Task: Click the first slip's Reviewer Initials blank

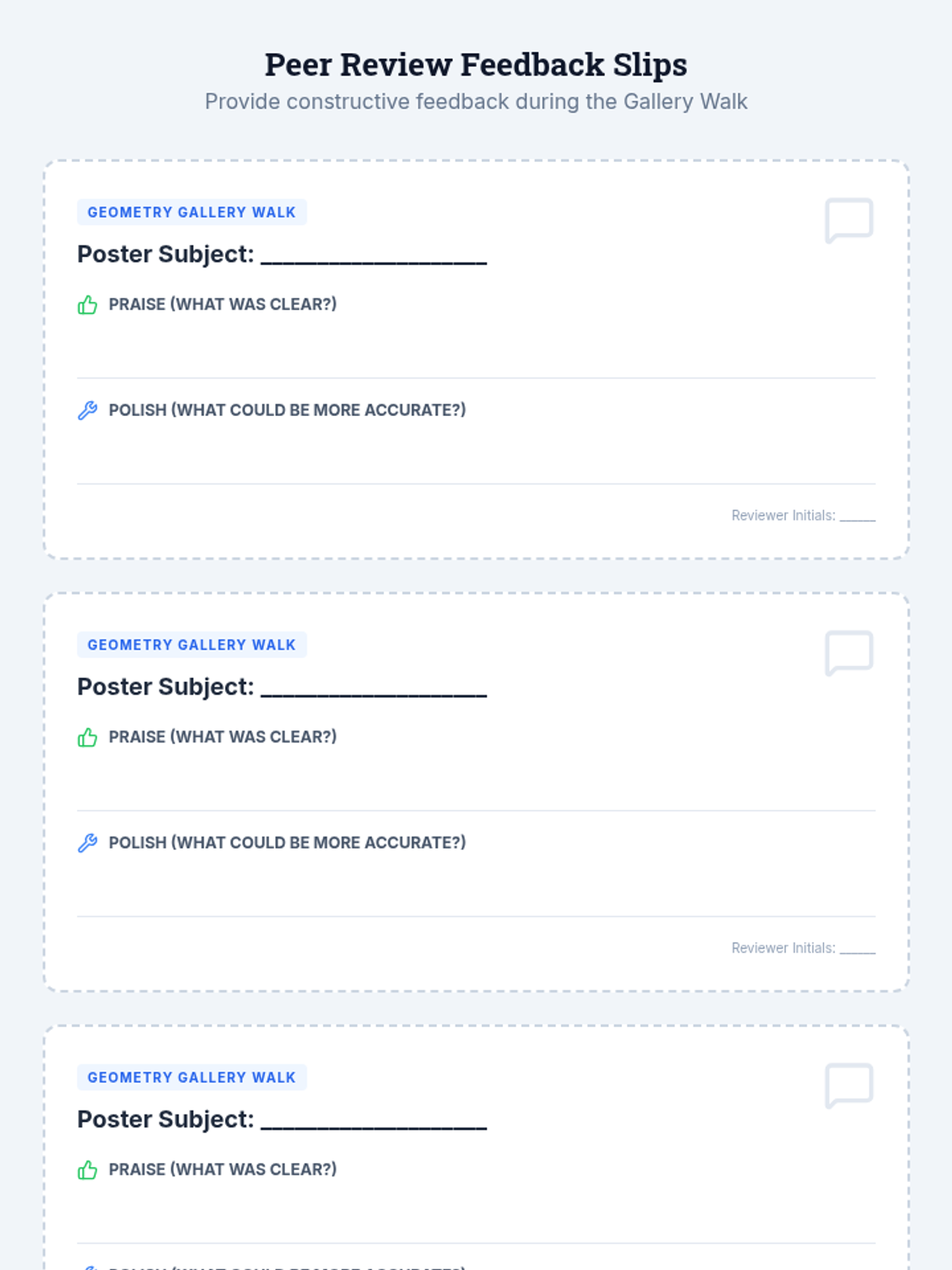Action: point(858,516)
